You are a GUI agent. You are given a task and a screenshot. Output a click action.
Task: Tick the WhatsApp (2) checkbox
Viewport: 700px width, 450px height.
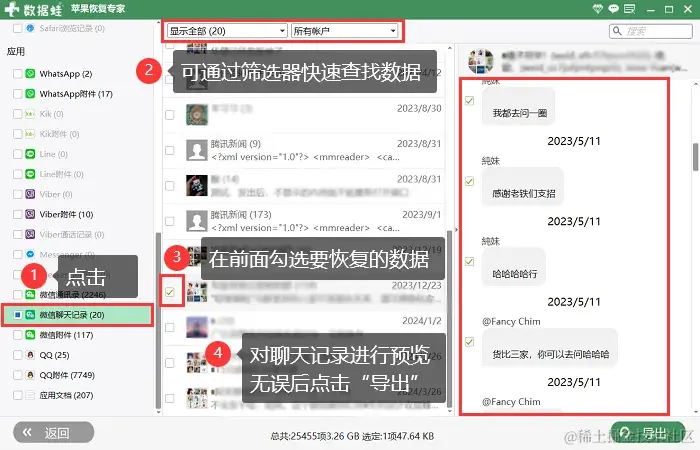coord(17,74)
